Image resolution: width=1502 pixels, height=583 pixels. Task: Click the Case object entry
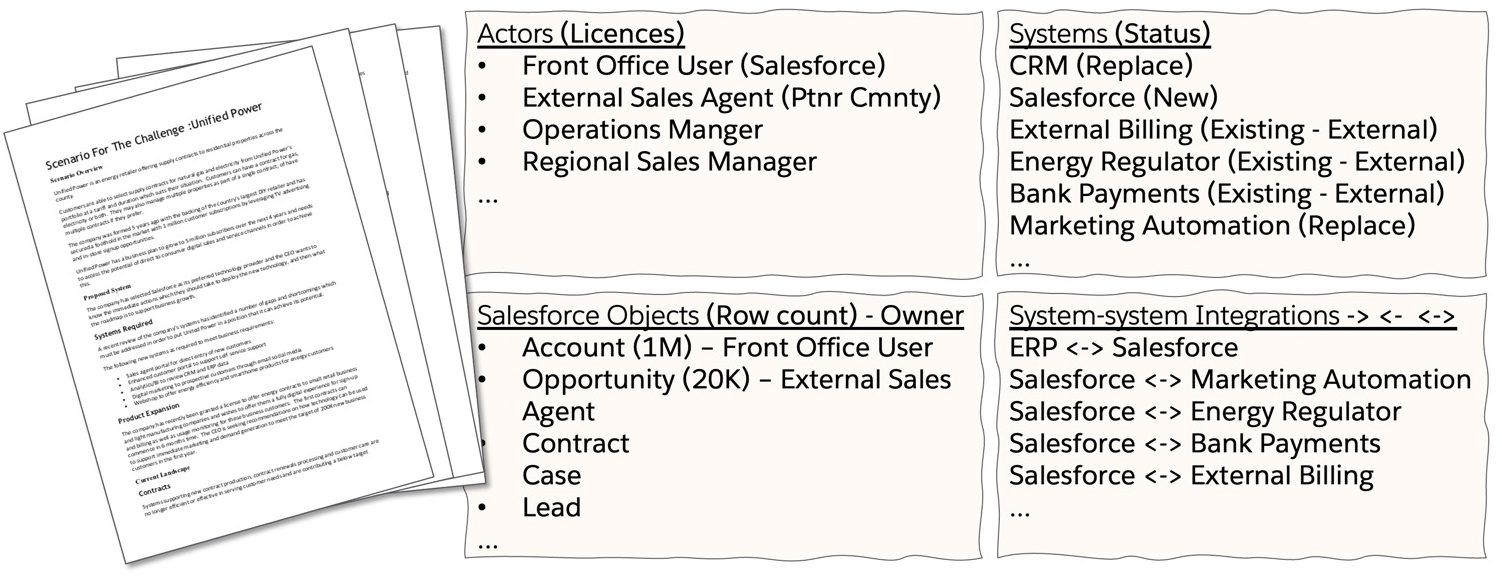551,475
